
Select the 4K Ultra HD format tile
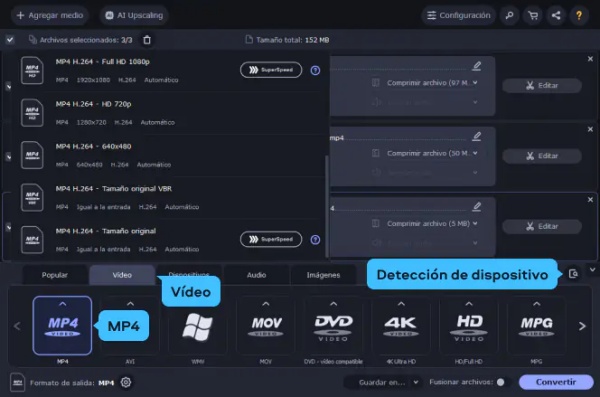point(401,325)
